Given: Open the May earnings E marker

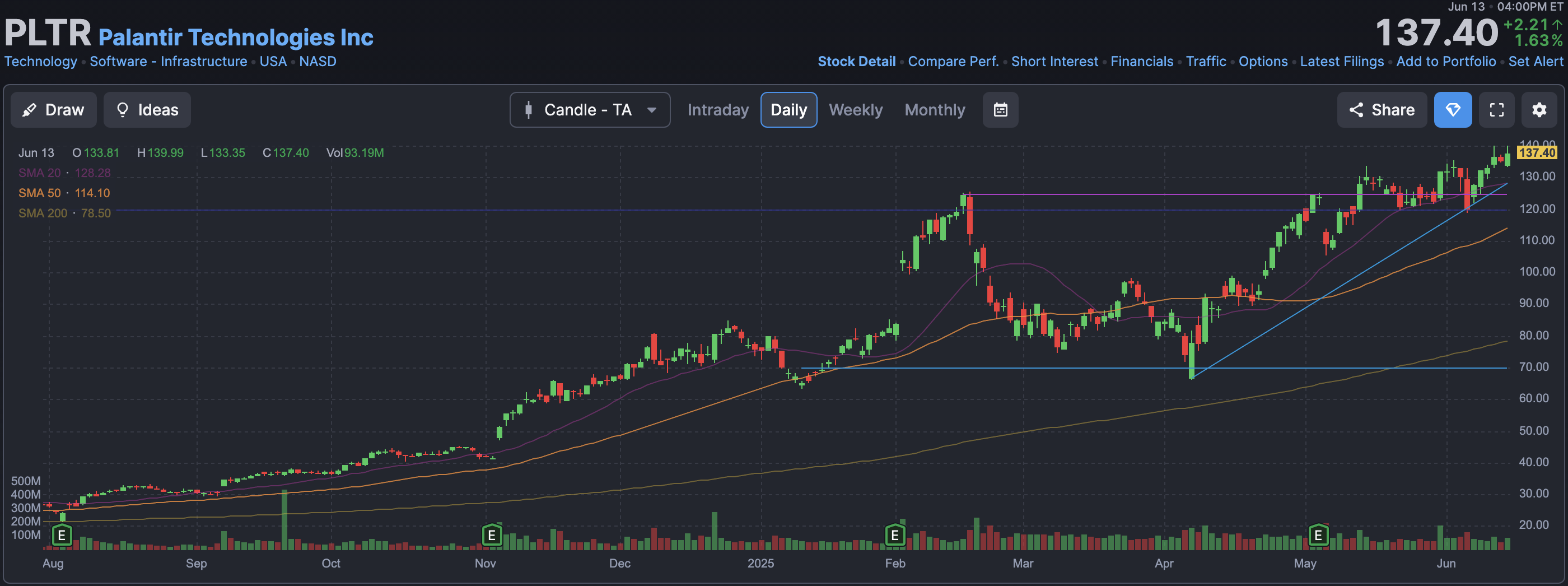Looking at the screenshot, I should 1318,536.
